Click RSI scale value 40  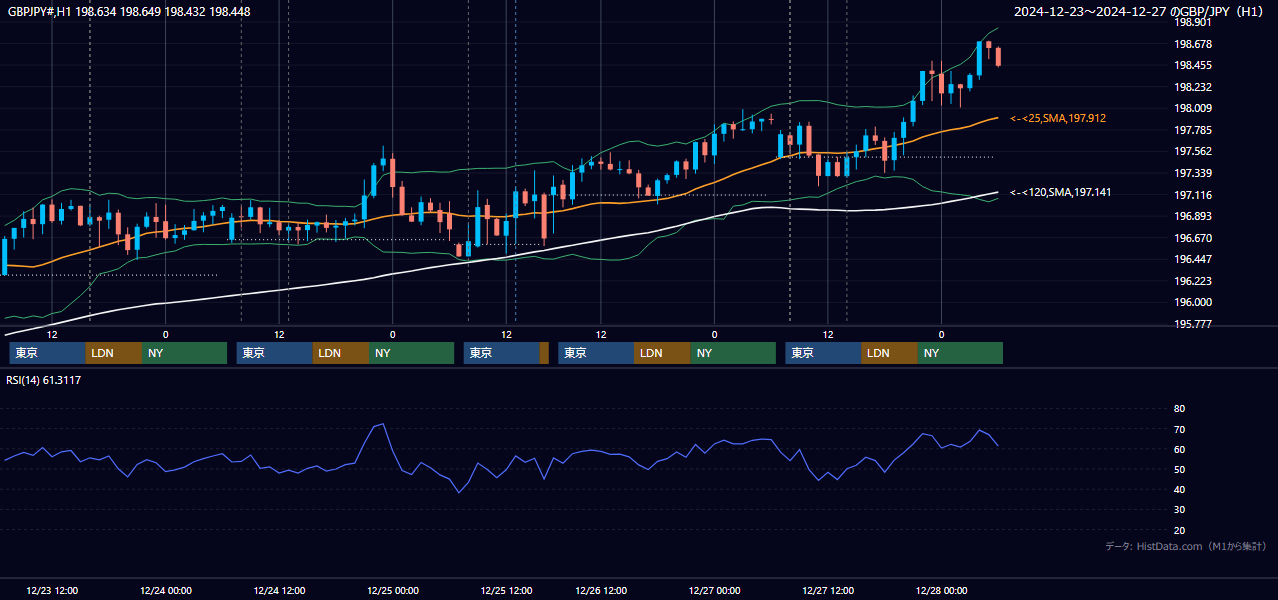click(1179, 490)
